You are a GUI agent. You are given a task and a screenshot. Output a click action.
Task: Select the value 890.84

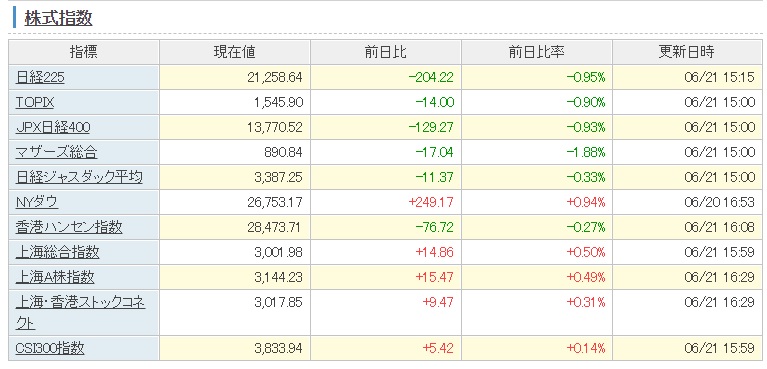click(x=284, y=152)
